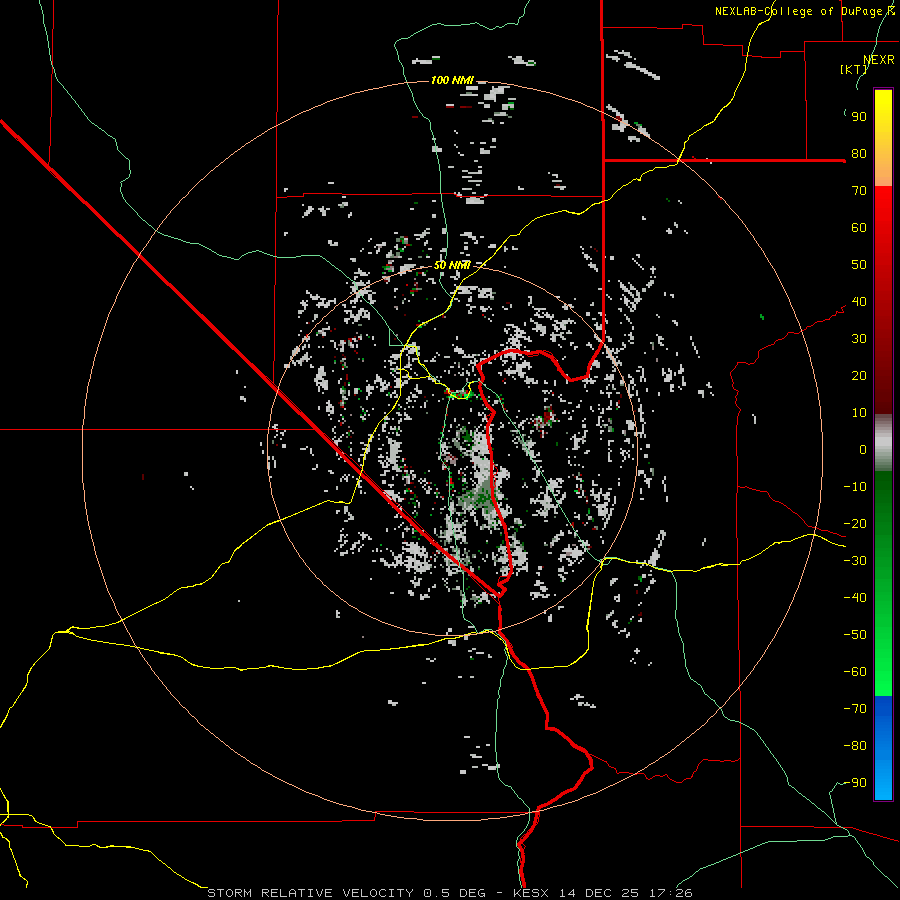The height and width of the screenshot is (900, 900).
Task: Click the 80 label on the velocity scale
Action: coord(859,154)
